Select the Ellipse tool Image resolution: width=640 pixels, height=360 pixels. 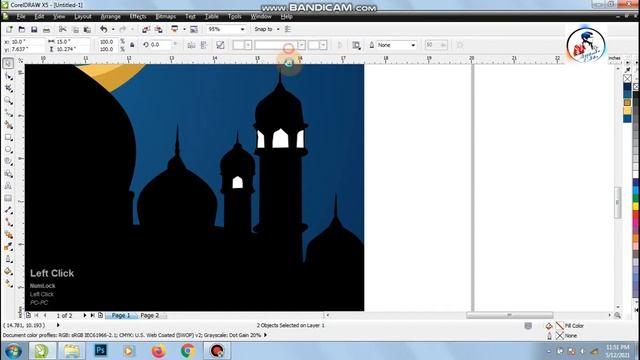pos(8,149)
